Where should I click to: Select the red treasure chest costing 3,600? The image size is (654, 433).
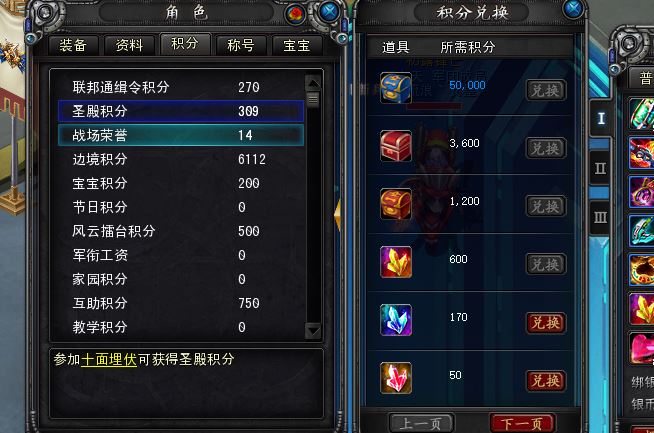[396, 146]
